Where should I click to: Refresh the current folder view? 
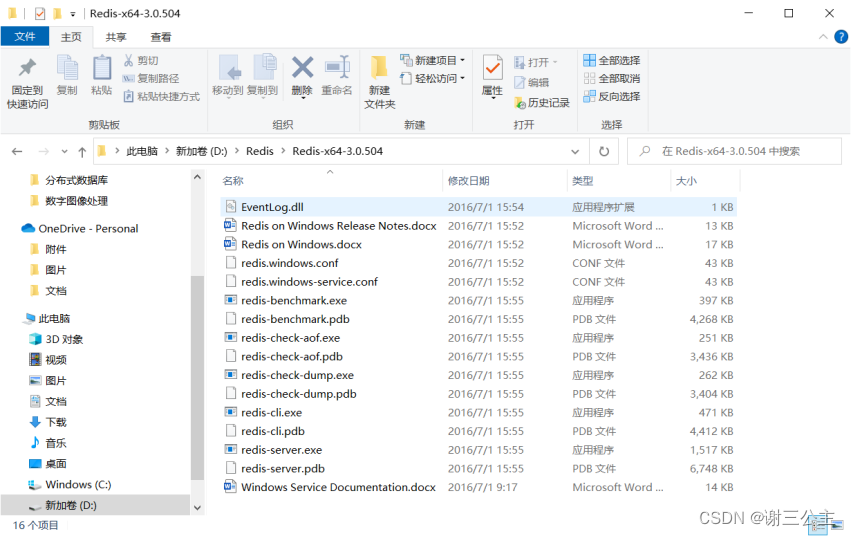click(x=604, y=151)
